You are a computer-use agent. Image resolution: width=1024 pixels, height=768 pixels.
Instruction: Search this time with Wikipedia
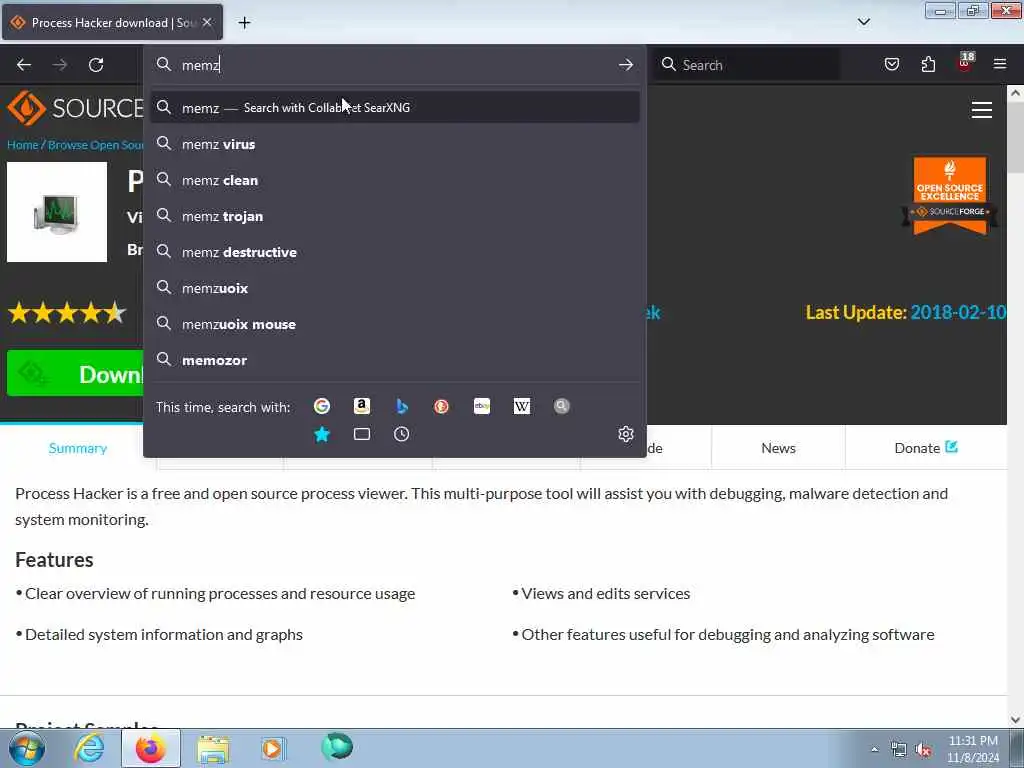(x=522, y=406)
